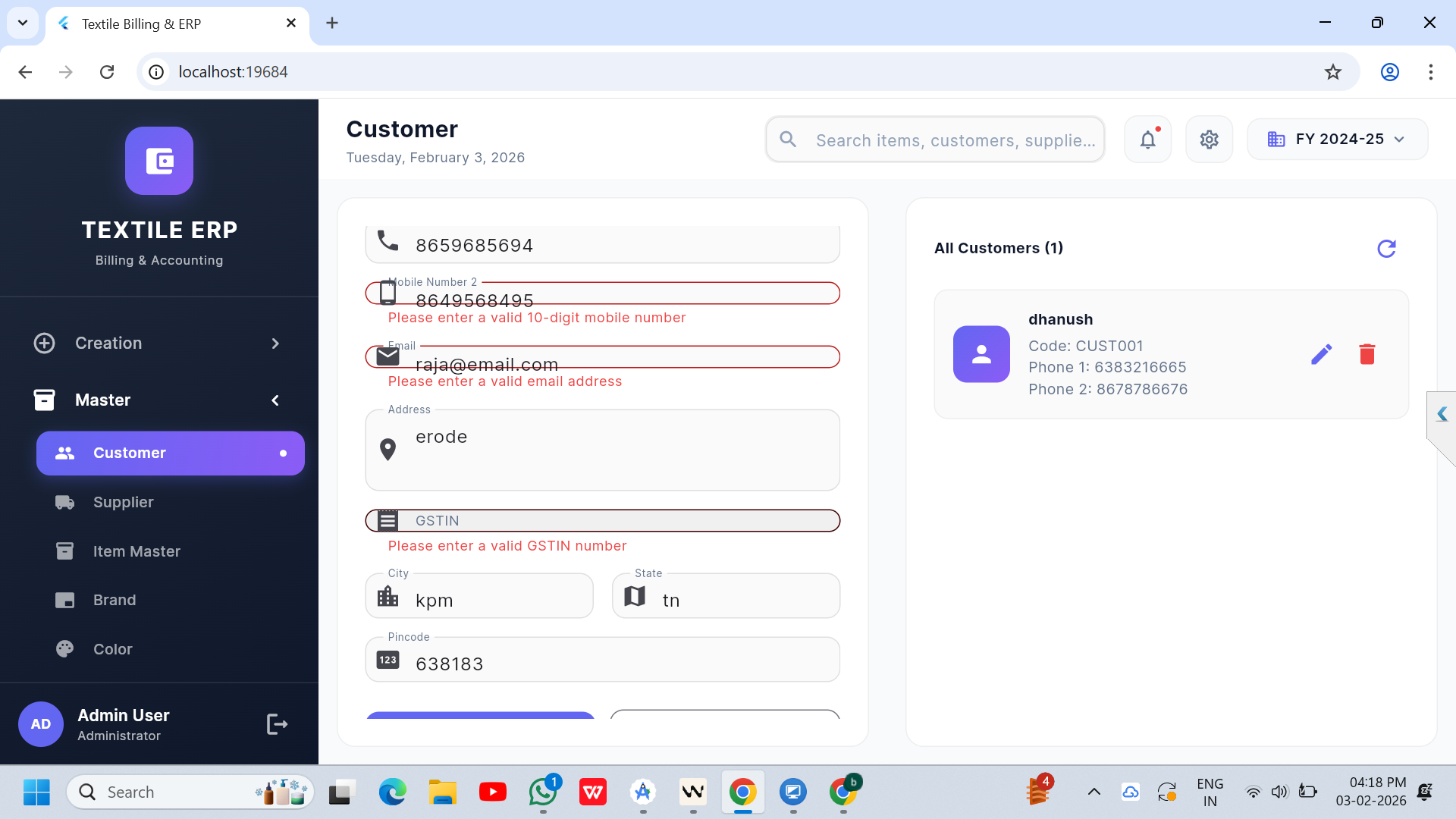The image size is (1456, 819).
Task: Click the purple avatar on dhanush card
Action: [981, 354]
